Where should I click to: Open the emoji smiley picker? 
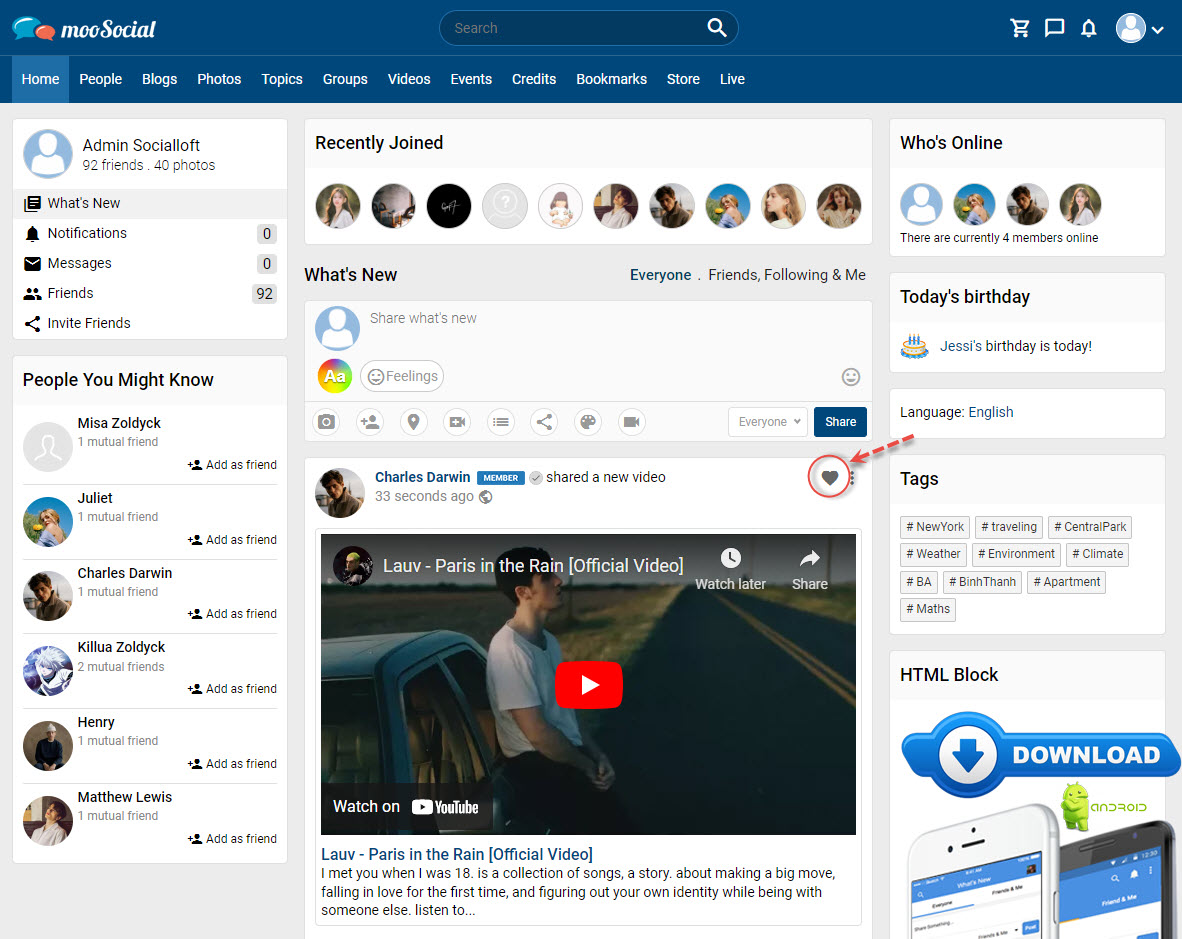(x=850, y=377)
